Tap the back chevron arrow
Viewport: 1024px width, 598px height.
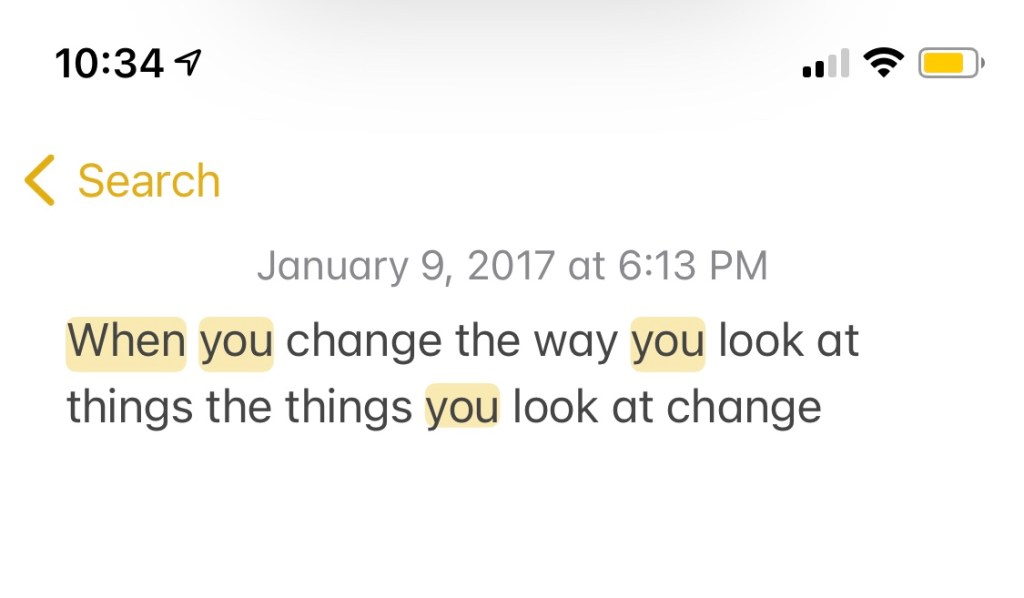point(40,181)
